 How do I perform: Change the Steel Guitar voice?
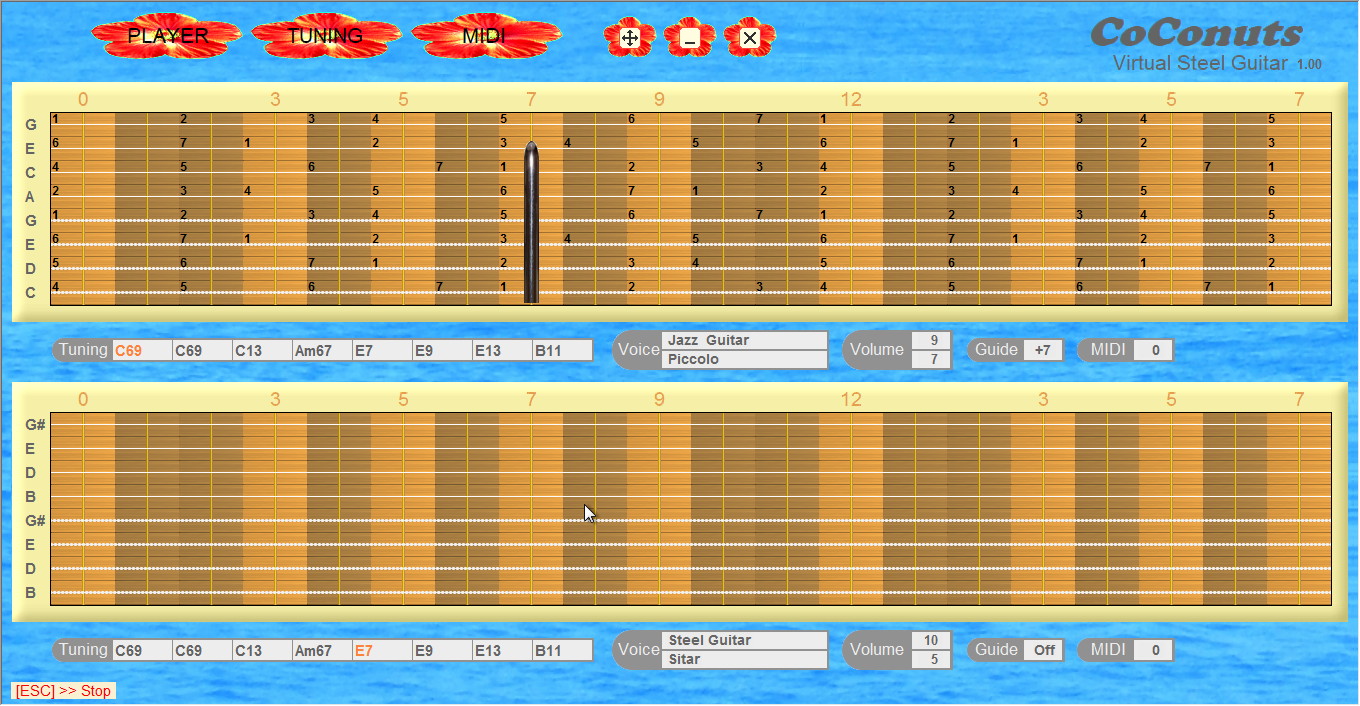pyautogui.click(x=744, y=640)
